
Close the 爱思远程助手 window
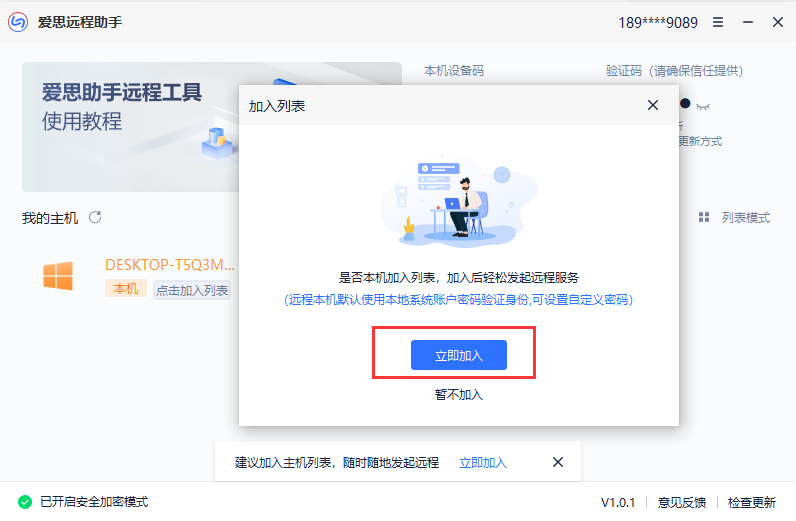pos(778,22)
